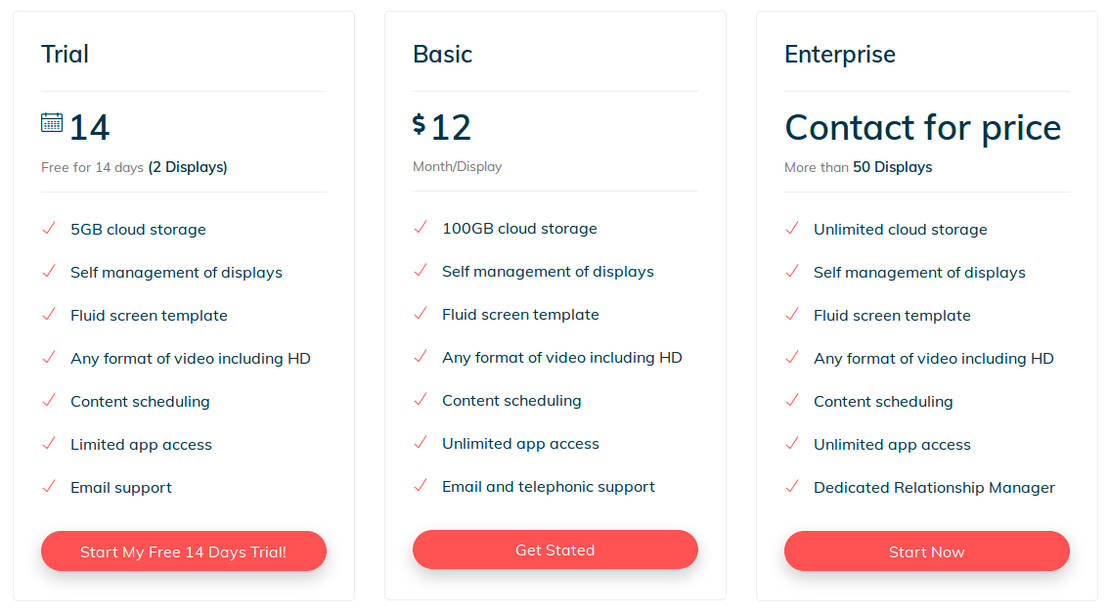The image size is (1108, 612).
Task: Click the 50 Displays bold text
Action: pos(892,167)
